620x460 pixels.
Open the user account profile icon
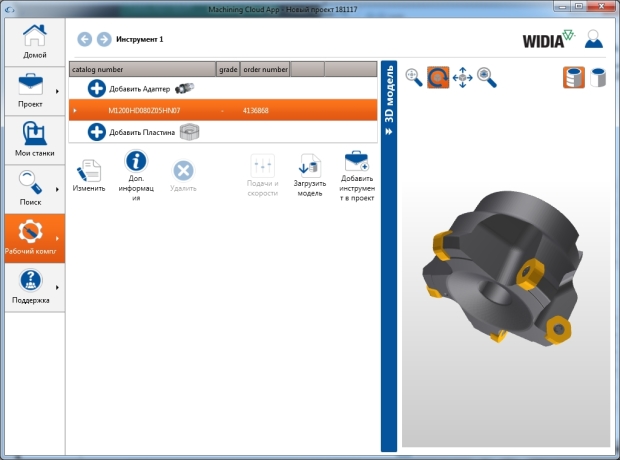[594, 39]
